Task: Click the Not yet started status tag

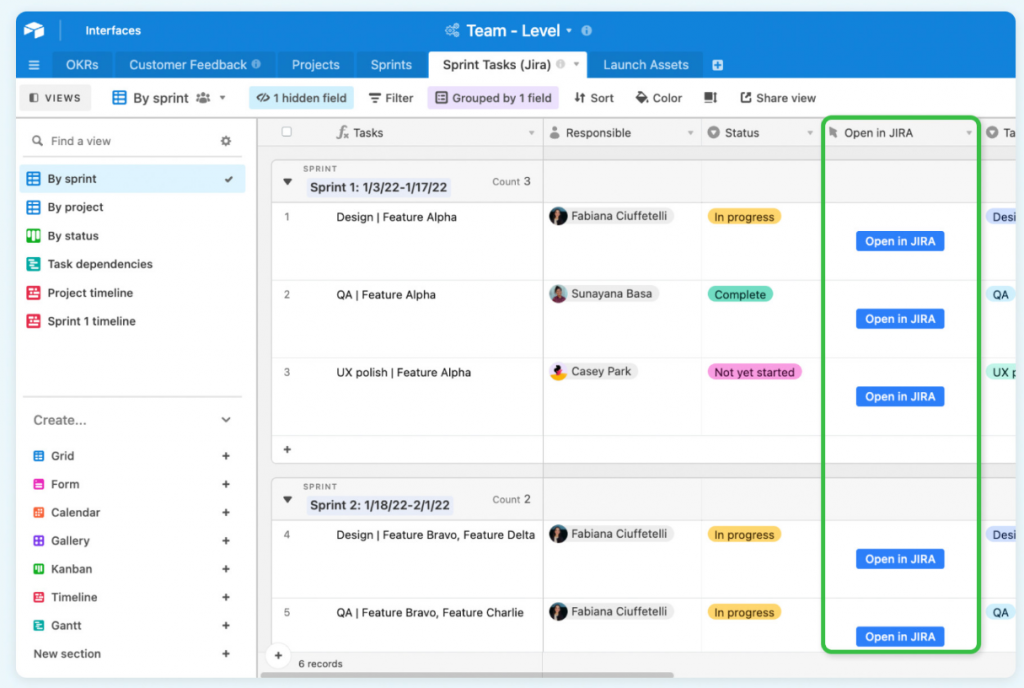Action: point(754,372)
